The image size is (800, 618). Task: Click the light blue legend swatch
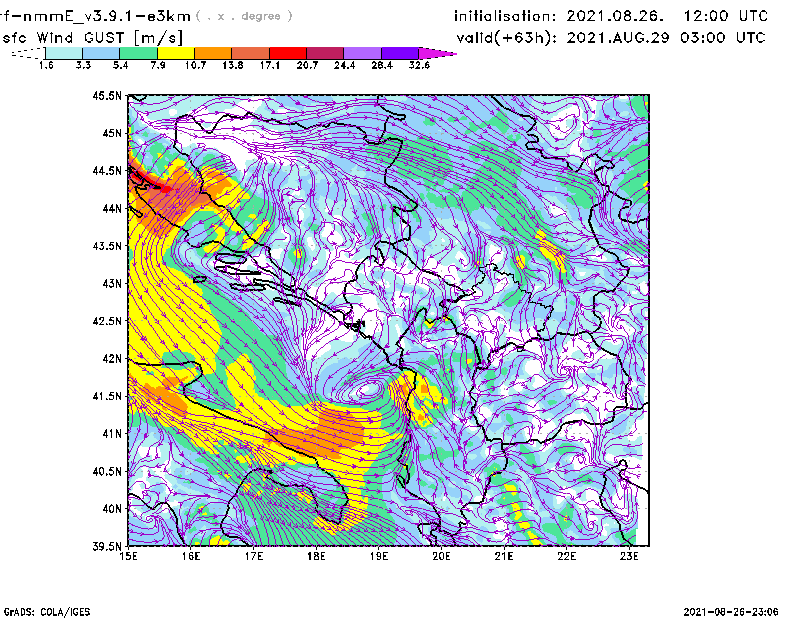tap(101, 53)
